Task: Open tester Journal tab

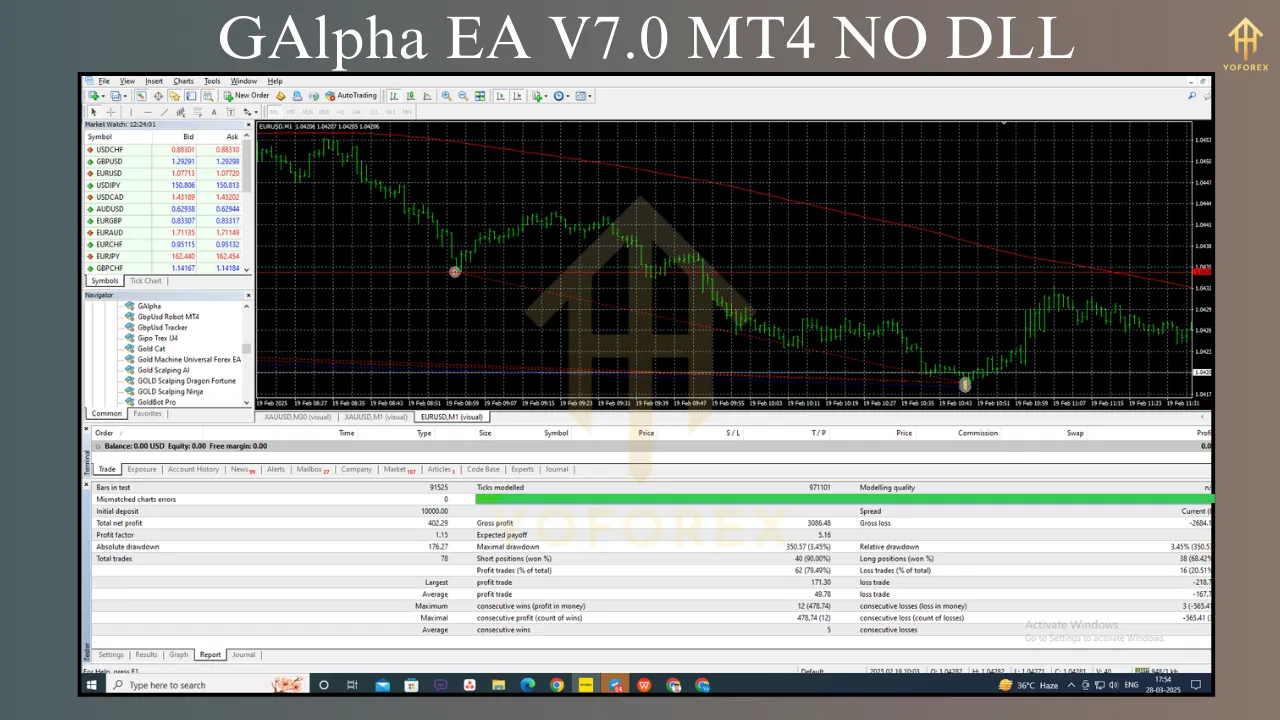Action: (x=244, y=655)
